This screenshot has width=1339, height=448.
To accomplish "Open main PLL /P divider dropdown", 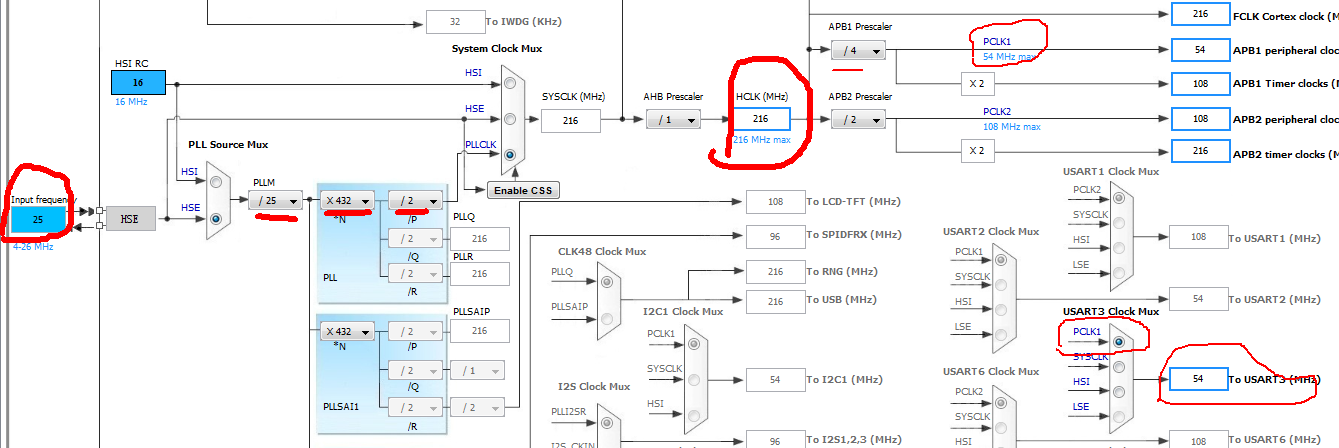I will (x=415, y=201).
